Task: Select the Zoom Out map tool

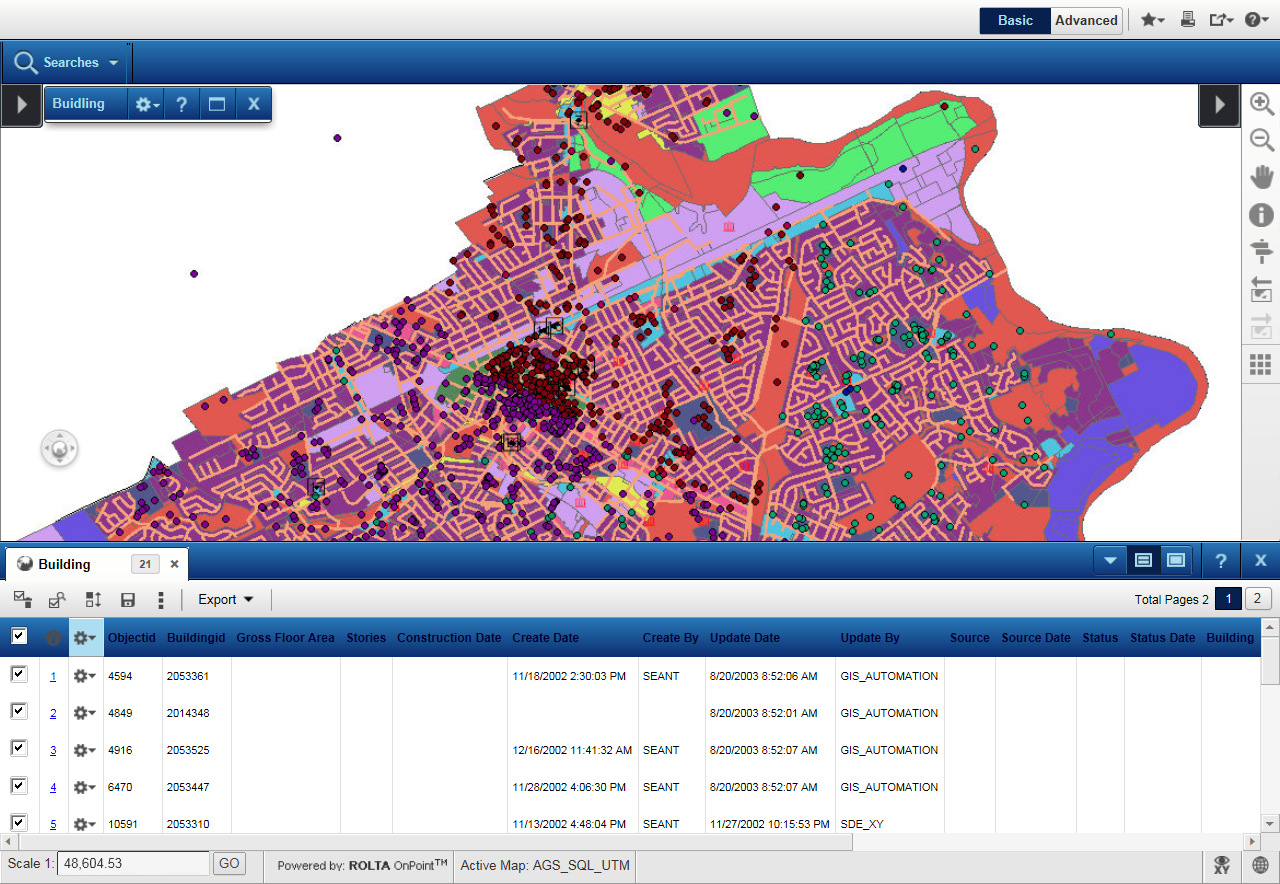Action: pyautogui.click(x=1262, y=140)
